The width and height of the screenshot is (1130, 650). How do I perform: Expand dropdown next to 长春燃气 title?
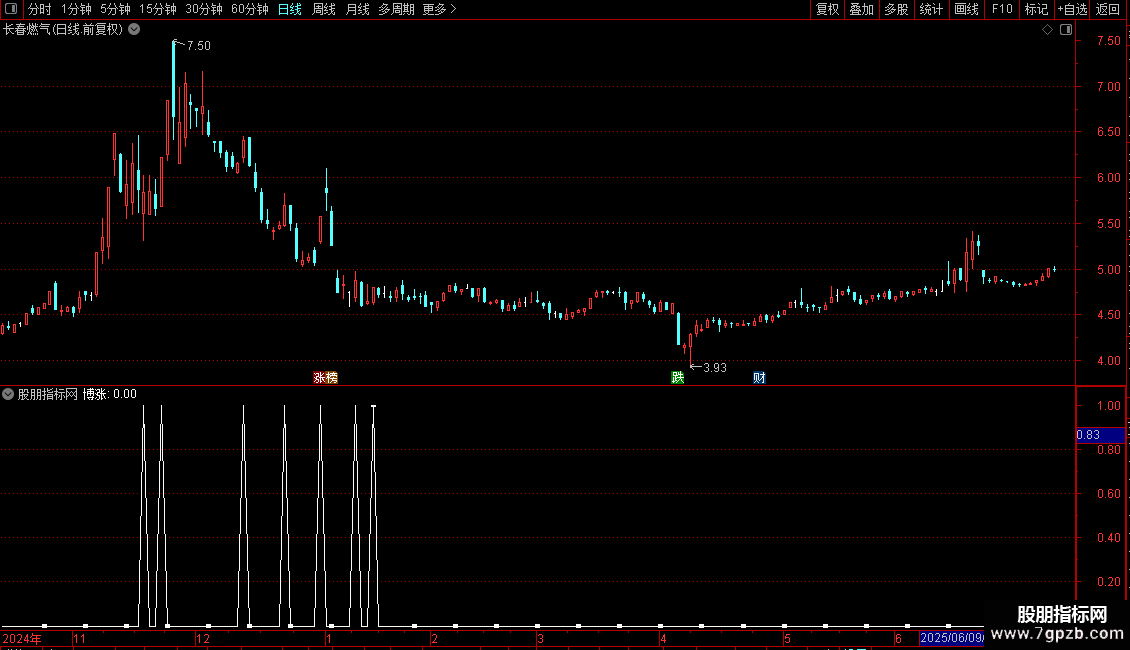134,30
